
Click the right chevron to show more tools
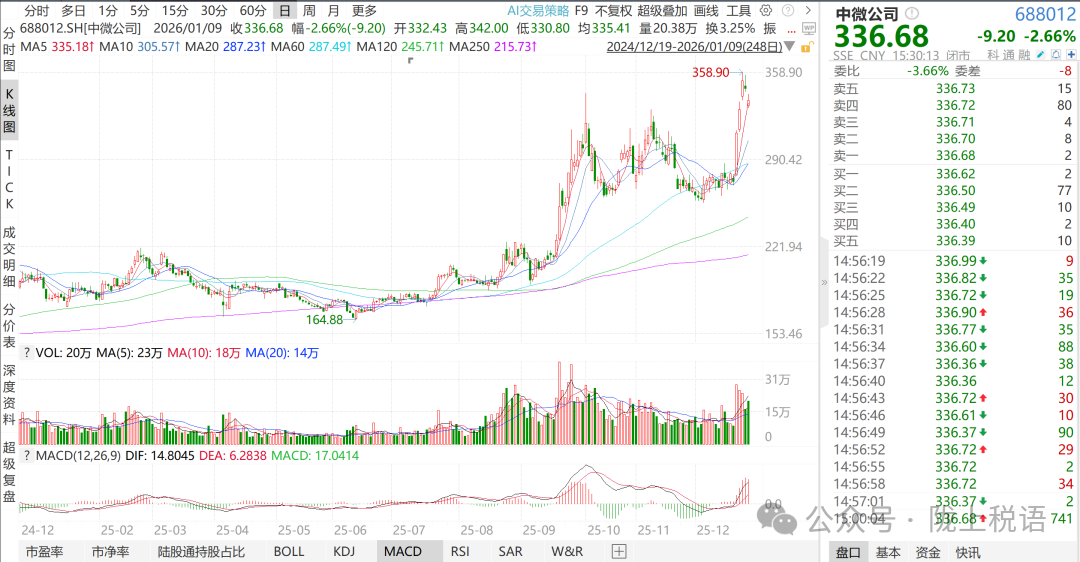pyautogui.click(x=809, y=10)
